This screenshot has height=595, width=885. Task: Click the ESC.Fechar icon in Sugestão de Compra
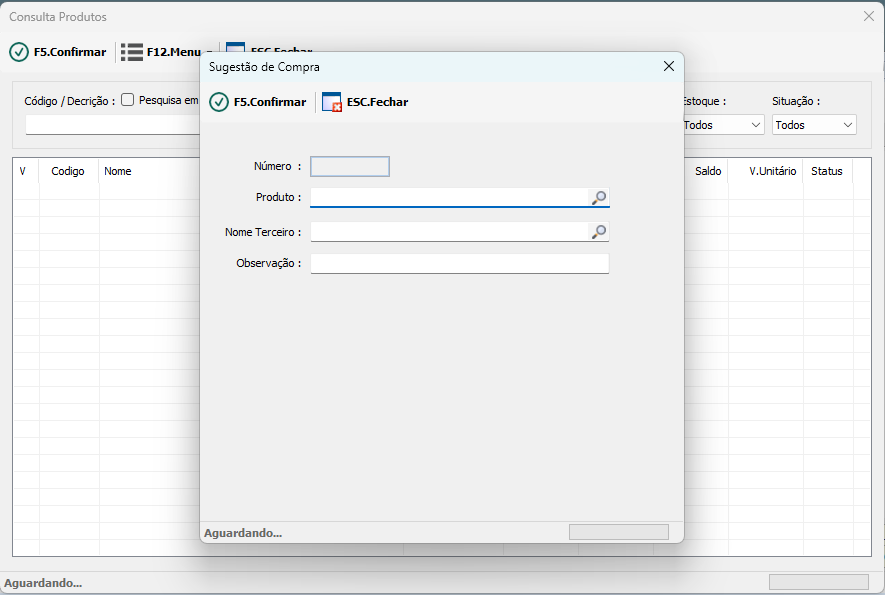click(x=332, y=102)
